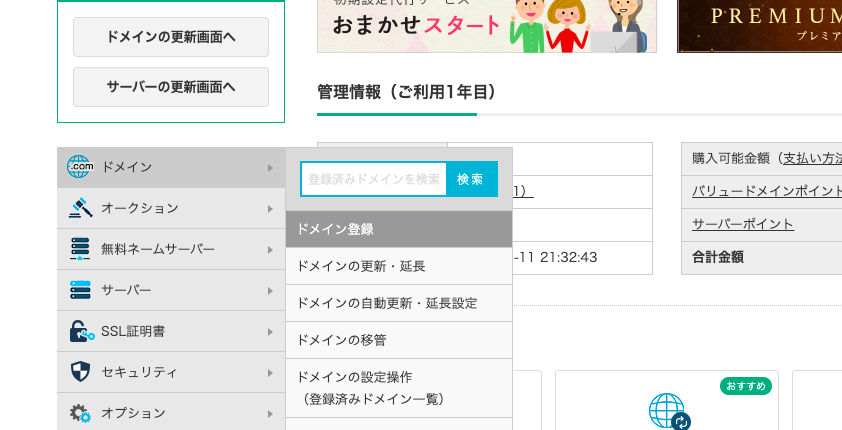The height and width of the screenshot is (430, 842).
Task: Expand the サーバー submenu arrow
Action: coord(270,291)
